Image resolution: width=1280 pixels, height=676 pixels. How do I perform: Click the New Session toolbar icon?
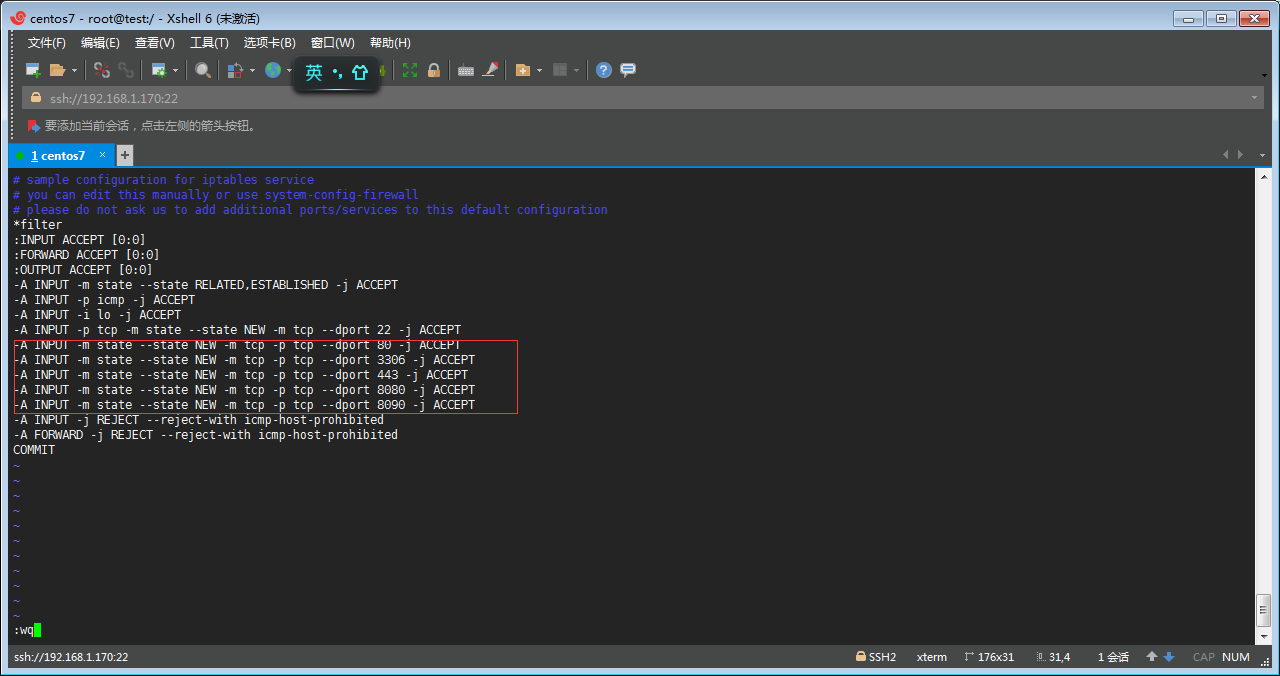coord(33,70)
